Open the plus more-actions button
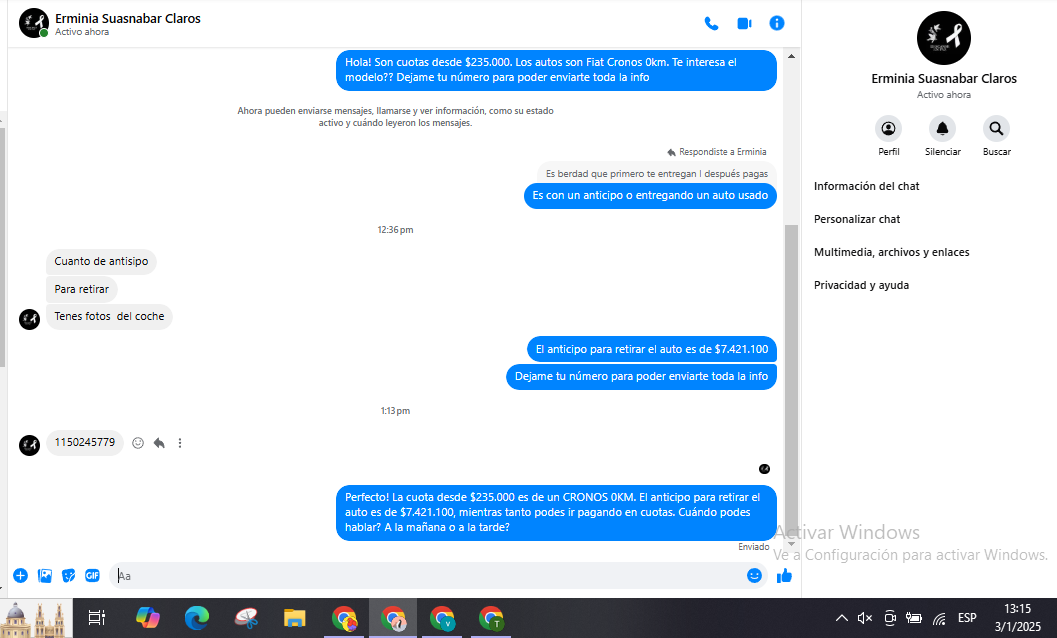This screenshot has height=638, width=1057. click(x=20, y=575)
